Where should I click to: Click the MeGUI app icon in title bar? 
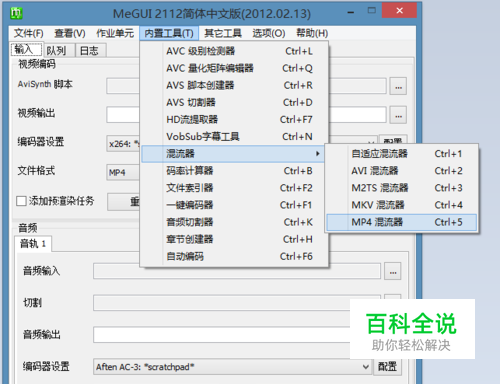pos(16,13)
